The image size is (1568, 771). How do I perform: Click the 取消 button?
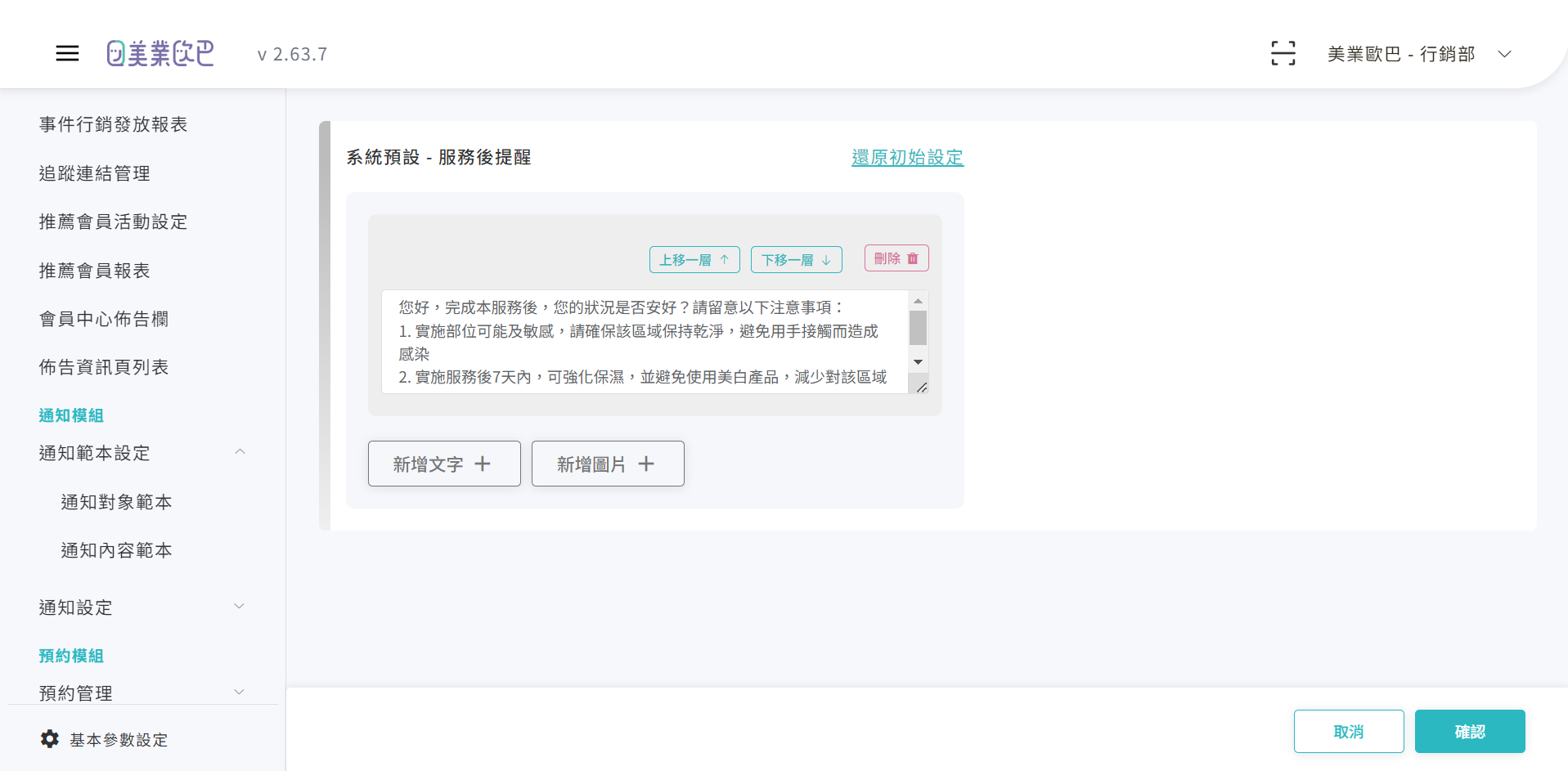pyautogui.click(x=1349, y=731)
